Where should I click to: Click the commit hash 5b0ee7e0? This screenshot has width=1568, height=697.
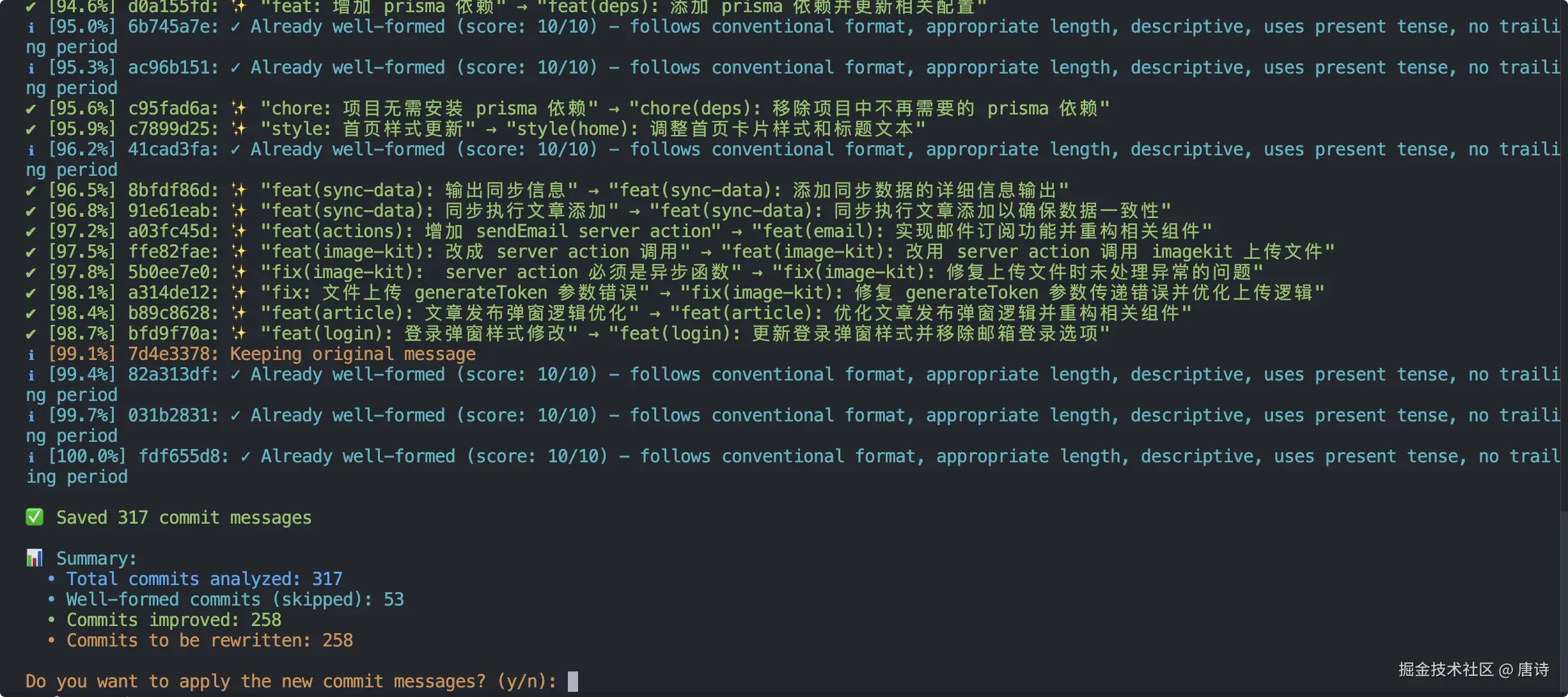coord(170,272)
